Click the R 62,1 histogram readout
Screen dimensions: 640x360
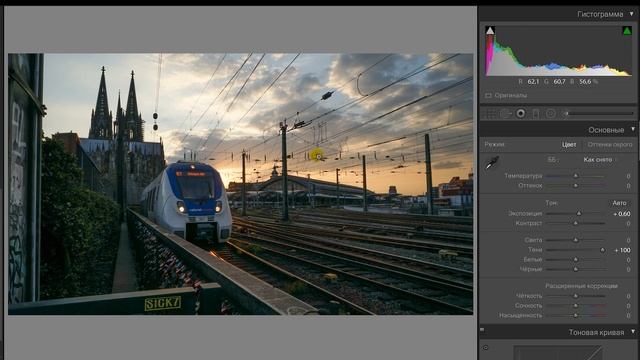(x=529, y=82)
